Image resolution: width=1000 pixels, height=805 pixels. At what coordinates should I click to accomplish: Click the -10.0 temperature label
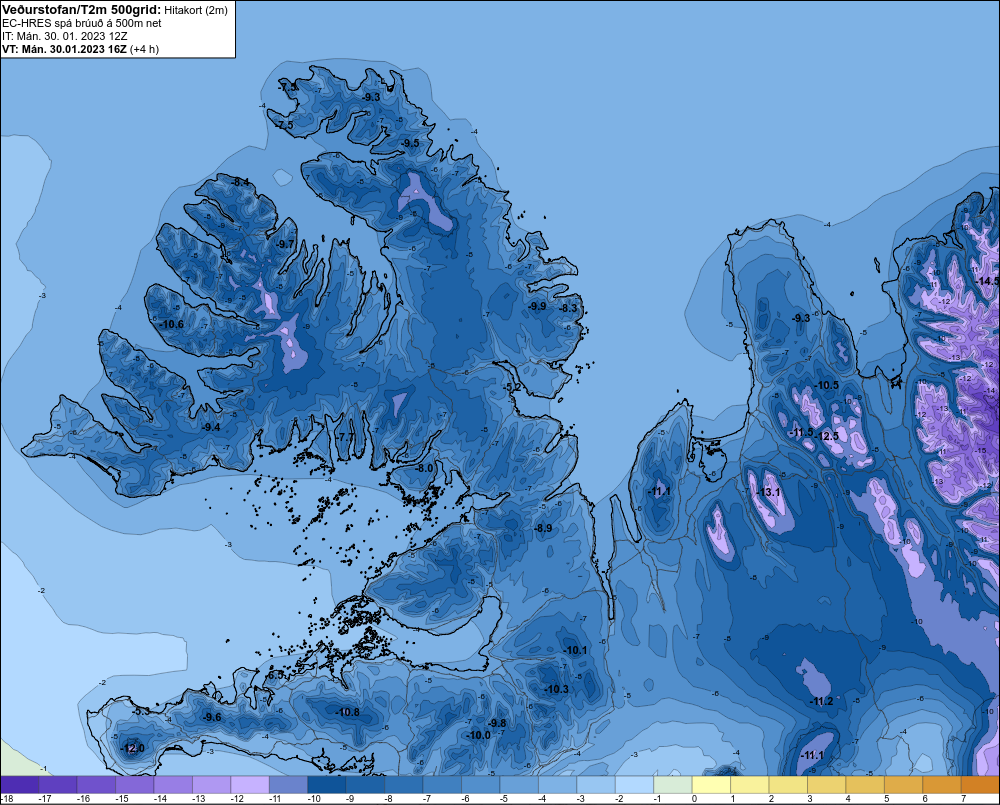tap(479, 735)
